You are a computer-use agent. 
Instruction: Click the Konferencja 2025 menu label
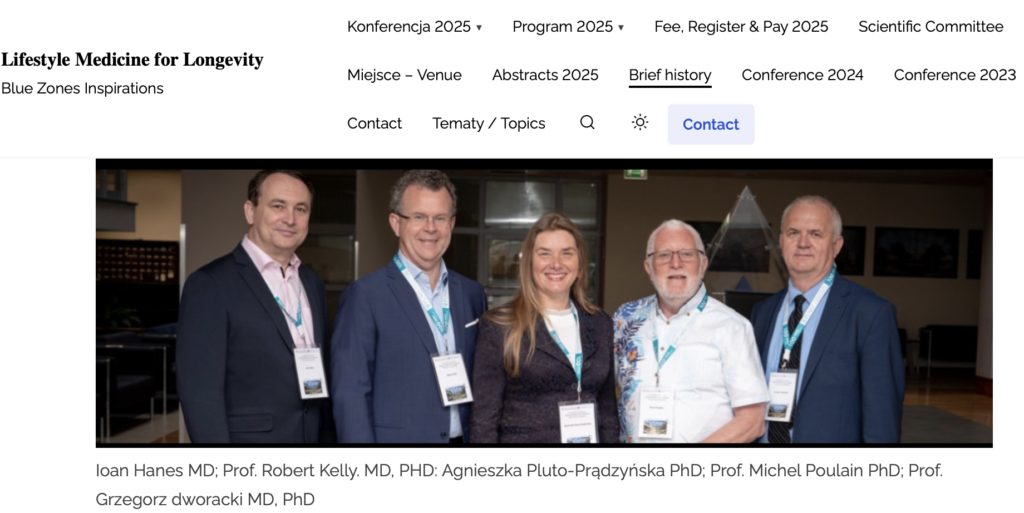(409, 27)
